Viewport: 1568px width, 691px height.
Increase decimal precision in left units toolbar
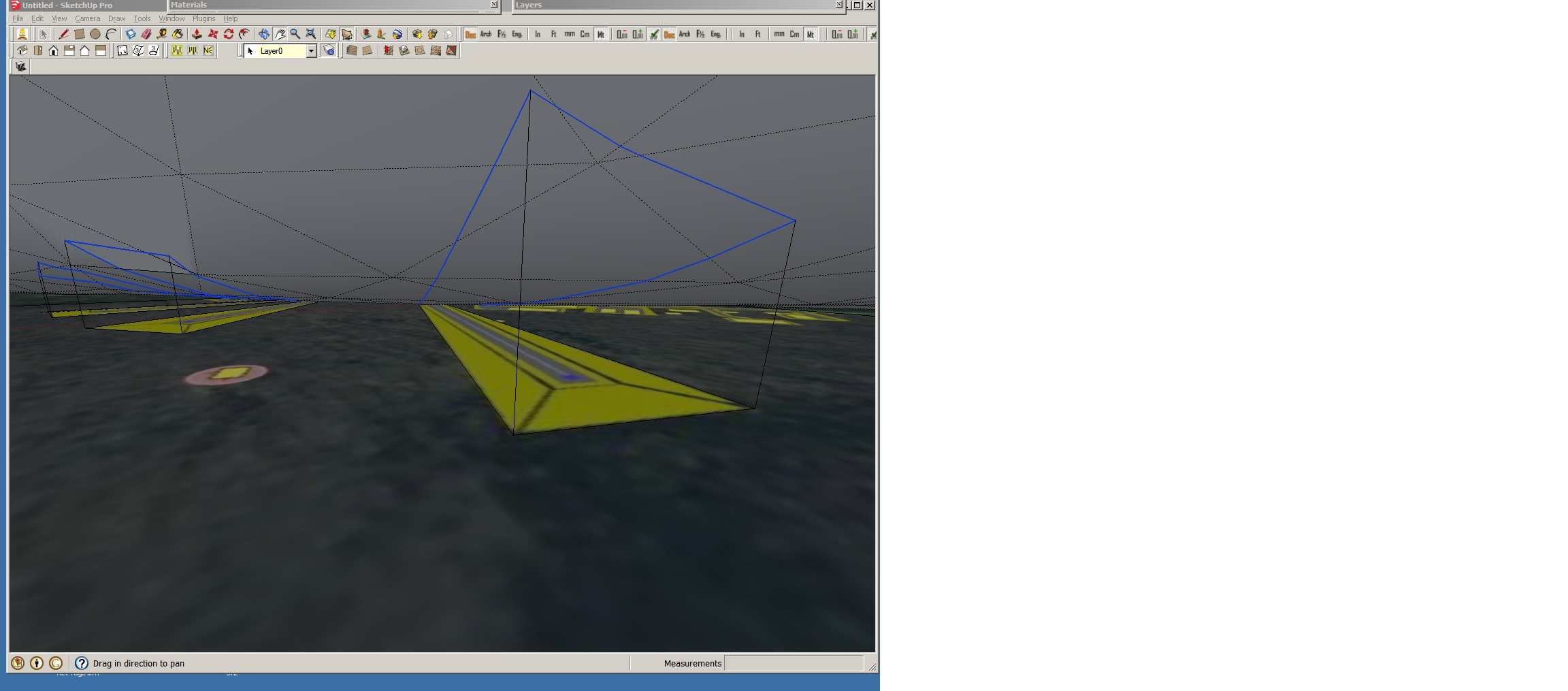pyautogui.click(x=637, y=34)
